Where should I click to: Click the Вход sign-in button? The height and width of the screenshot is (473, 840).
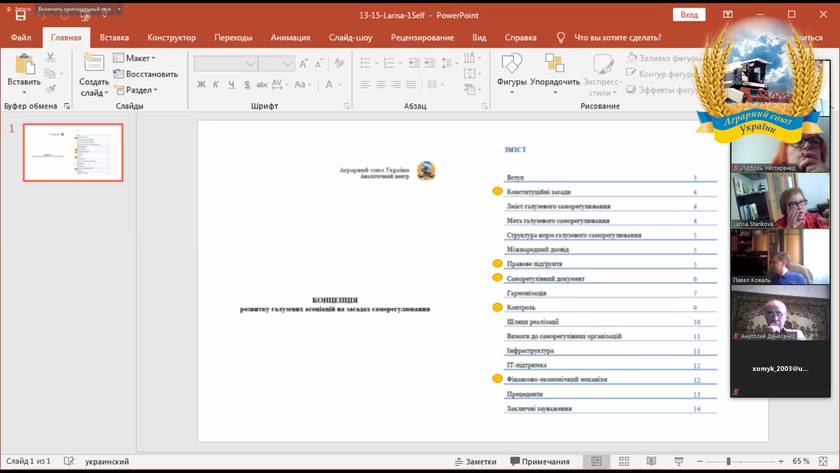[689, 15]
